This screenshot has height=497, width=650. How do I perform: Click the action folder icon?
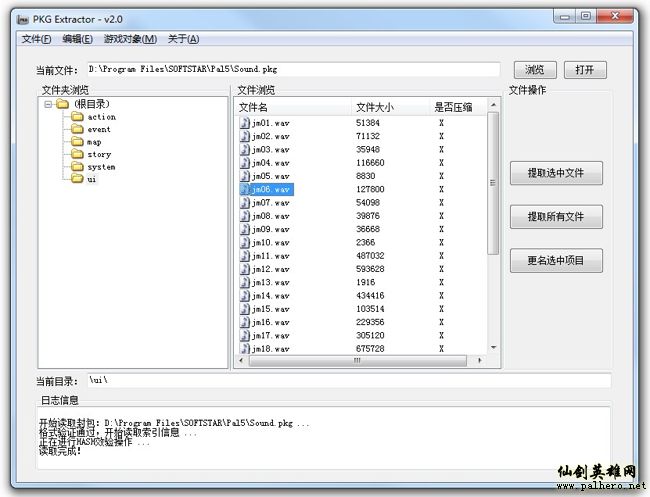coord(76,117)
